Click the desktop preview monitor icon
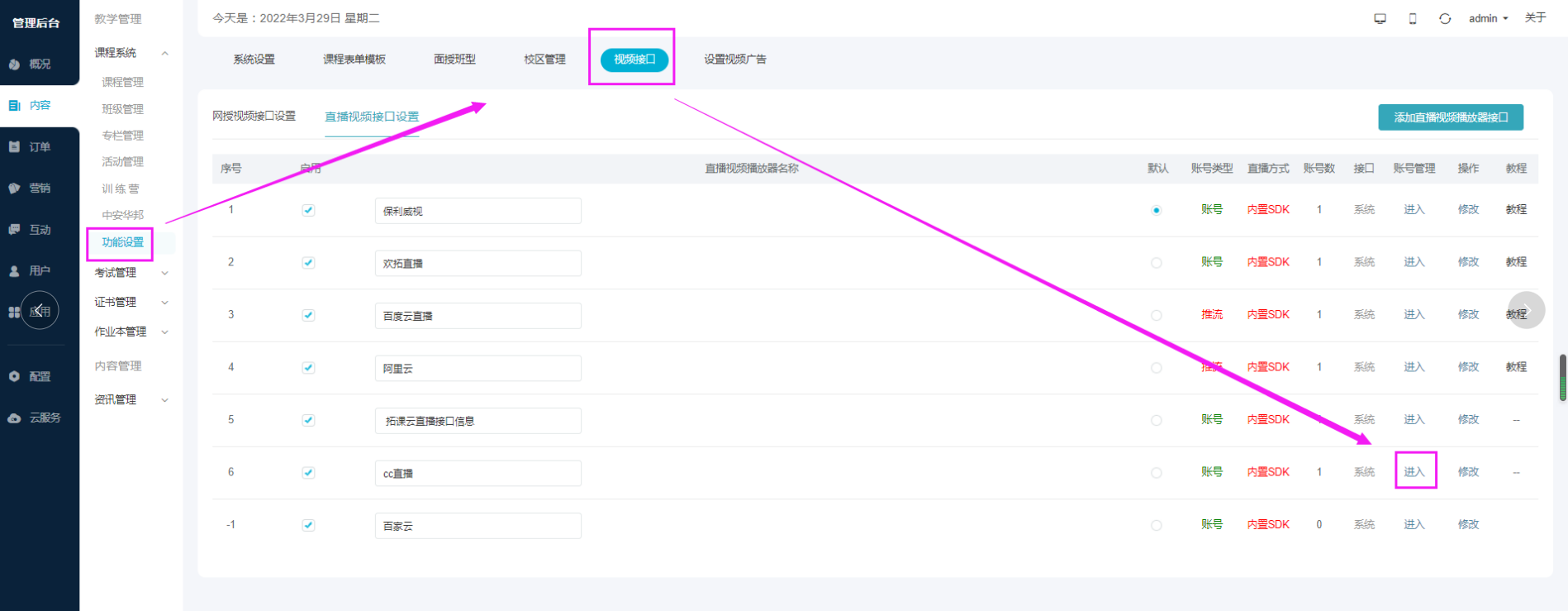Screen dimensions: 1568x611 tap(1380, 18)
